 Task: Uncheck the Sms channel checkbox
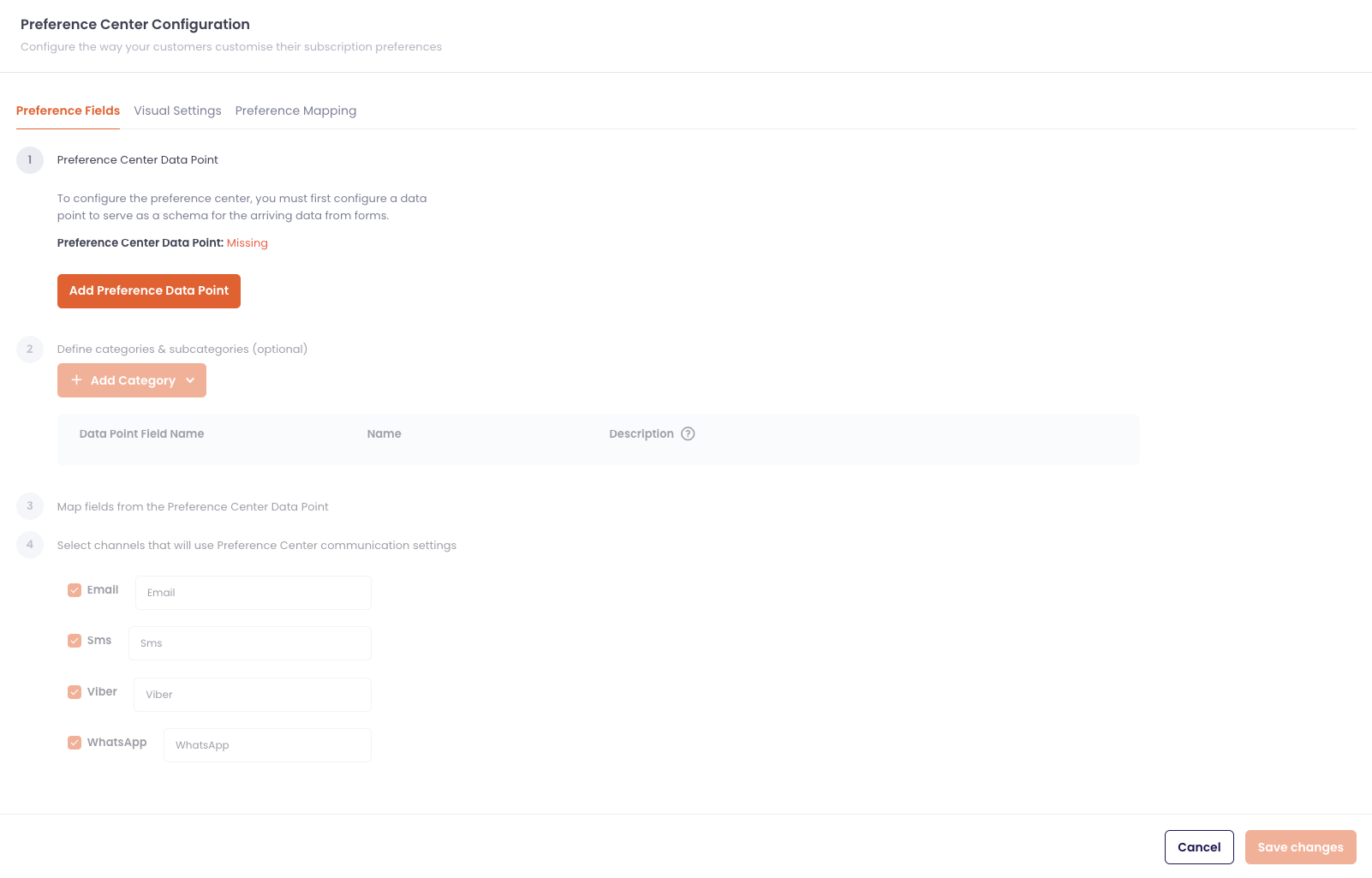pyautogui.click(x=75, y=641)
